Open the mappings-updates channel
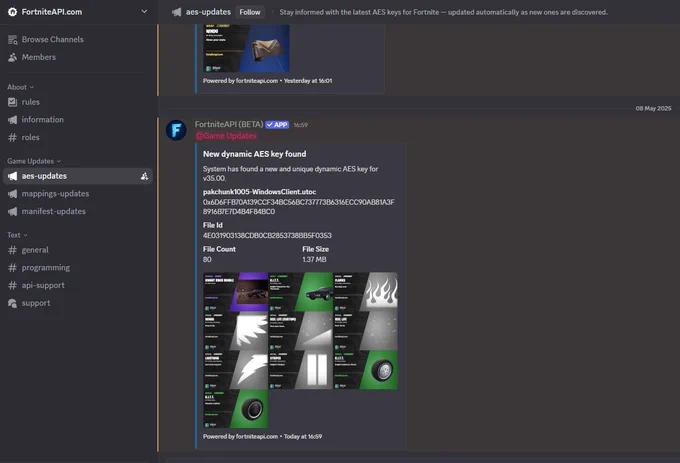The height and width of the screenshot is (463, 680). [x=55, y=194]
